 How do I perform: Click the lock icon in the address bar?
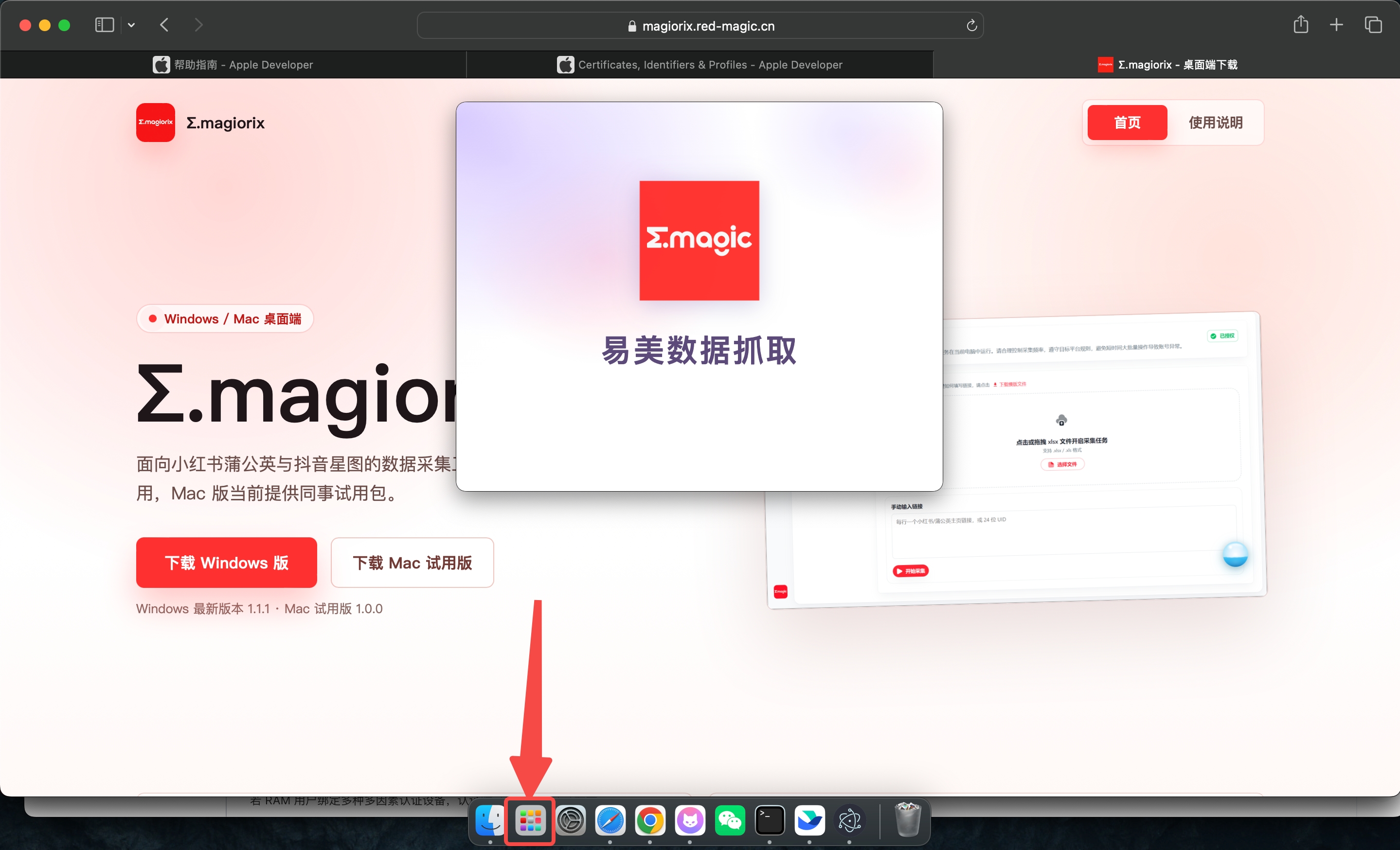click(632, 26)
